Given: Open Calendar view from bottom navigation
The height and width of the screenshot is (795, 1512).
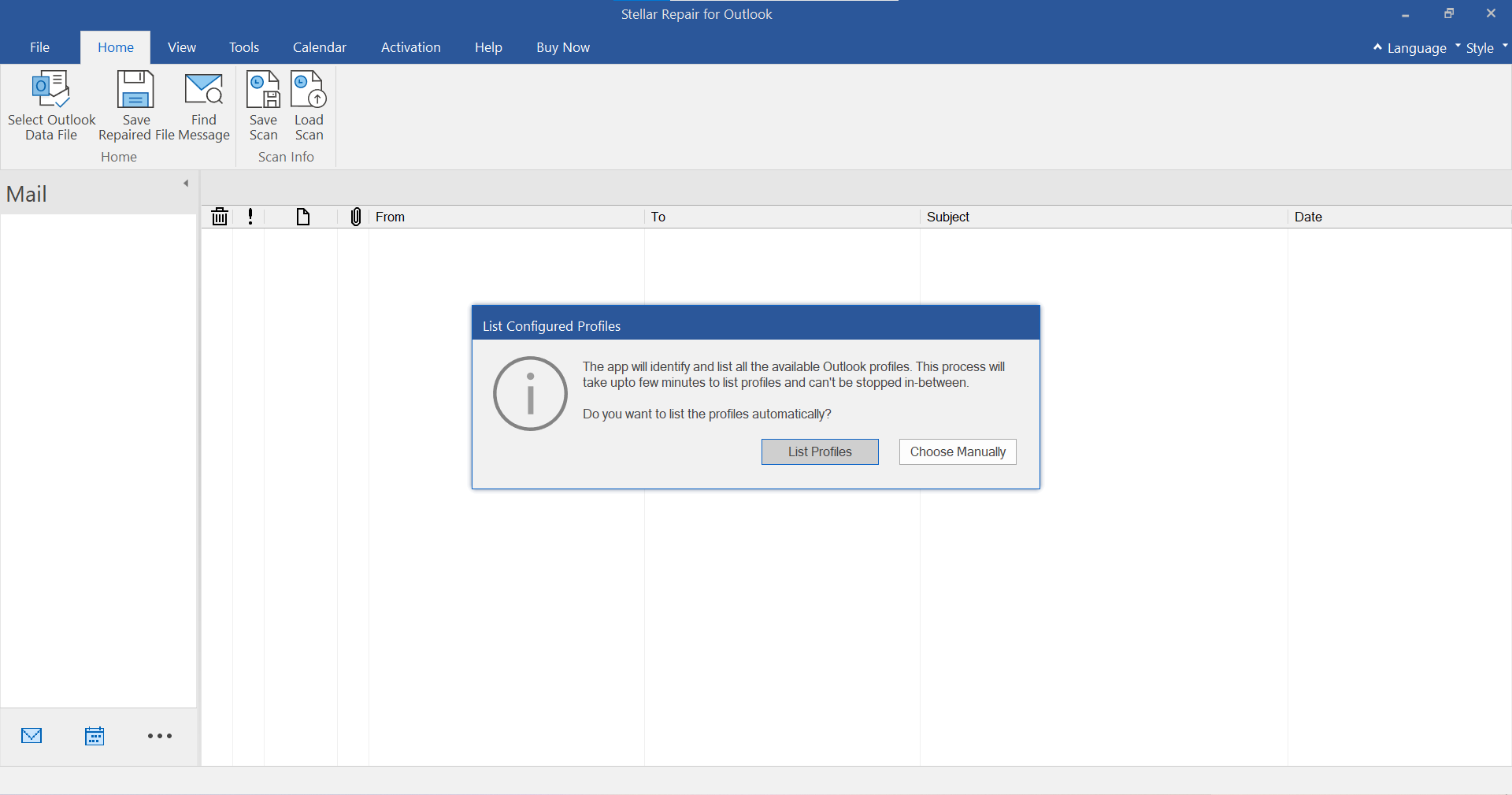Looking at the screenshot, I should point(94,735).
